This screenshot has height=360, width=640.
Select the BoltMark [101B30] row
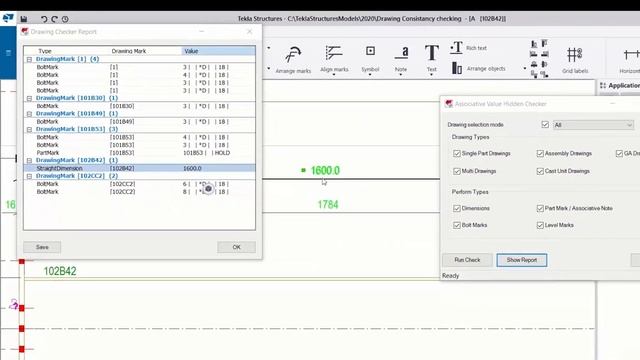pos(140,106)
